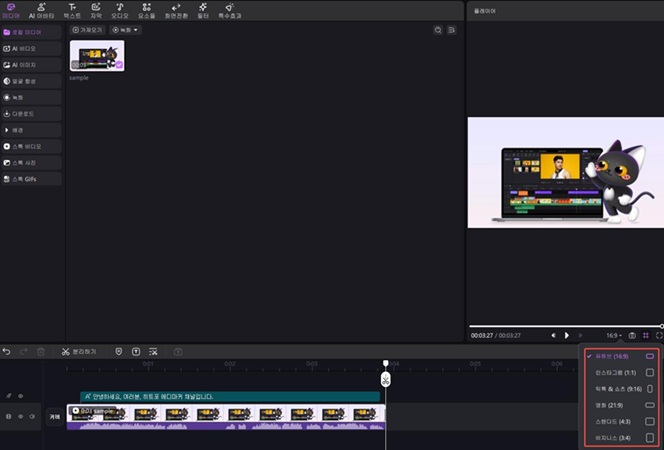Click the Split scissors button
This screenshot has width=664, height=450.
(79, 352)
